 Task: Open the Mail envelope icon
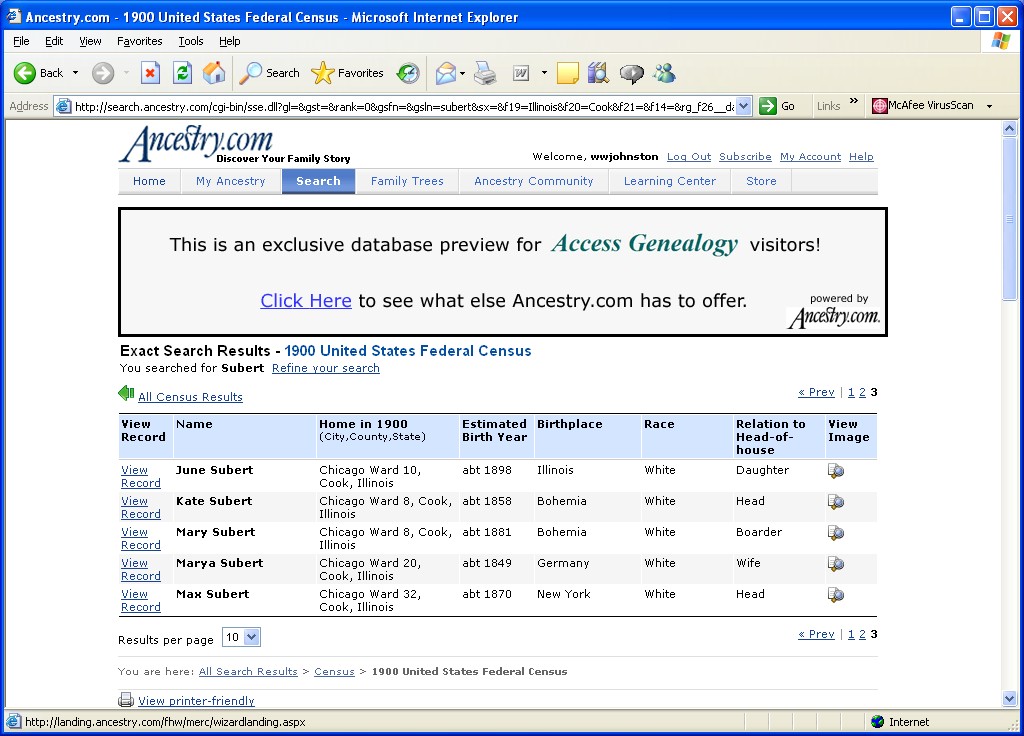(445, 73)
